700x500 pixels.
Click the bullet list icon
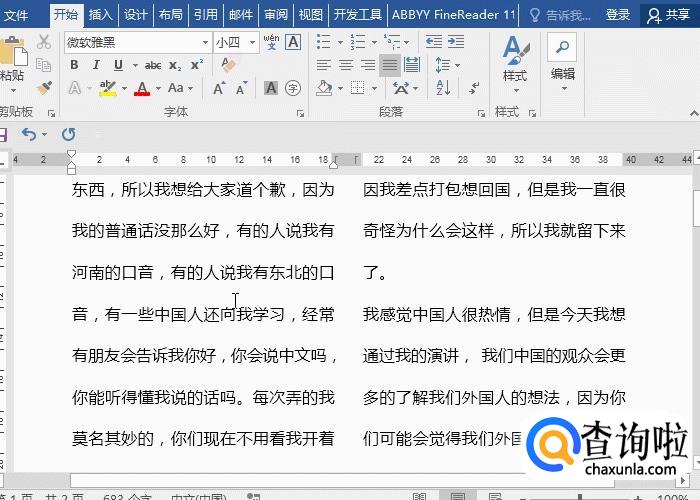(324, 42)
